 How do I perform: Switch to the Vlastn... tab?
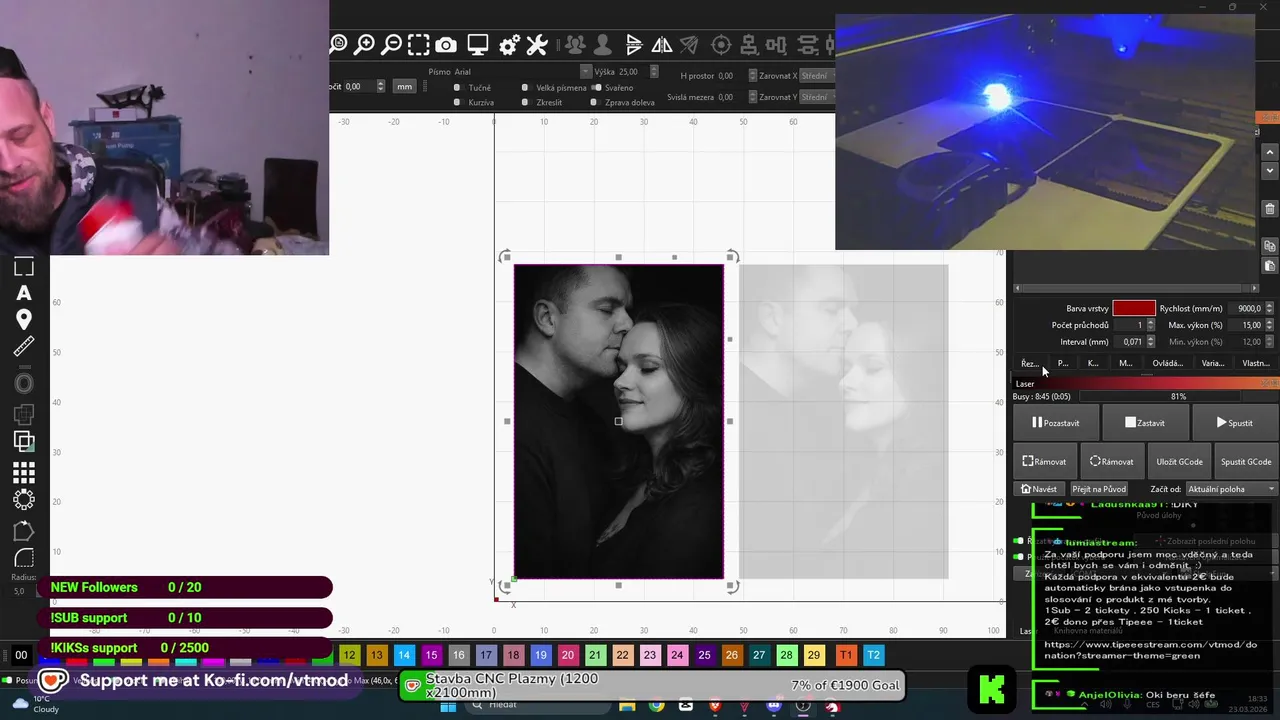click(x=1256, y=363)
